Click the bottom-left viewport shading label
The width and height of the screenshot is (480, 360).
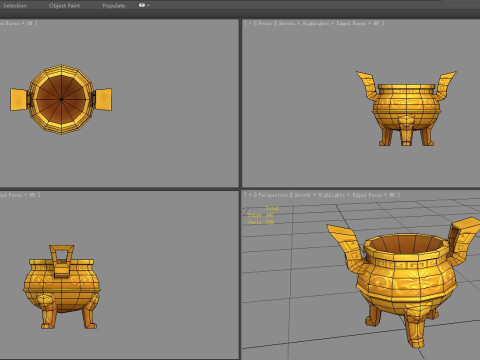click(20, 195)
